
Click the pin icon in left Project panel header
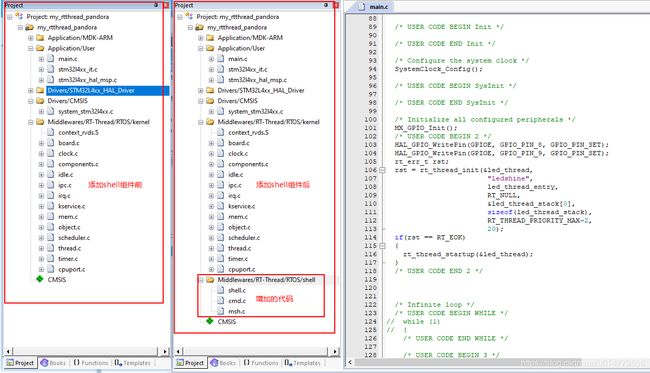(156, 5)
